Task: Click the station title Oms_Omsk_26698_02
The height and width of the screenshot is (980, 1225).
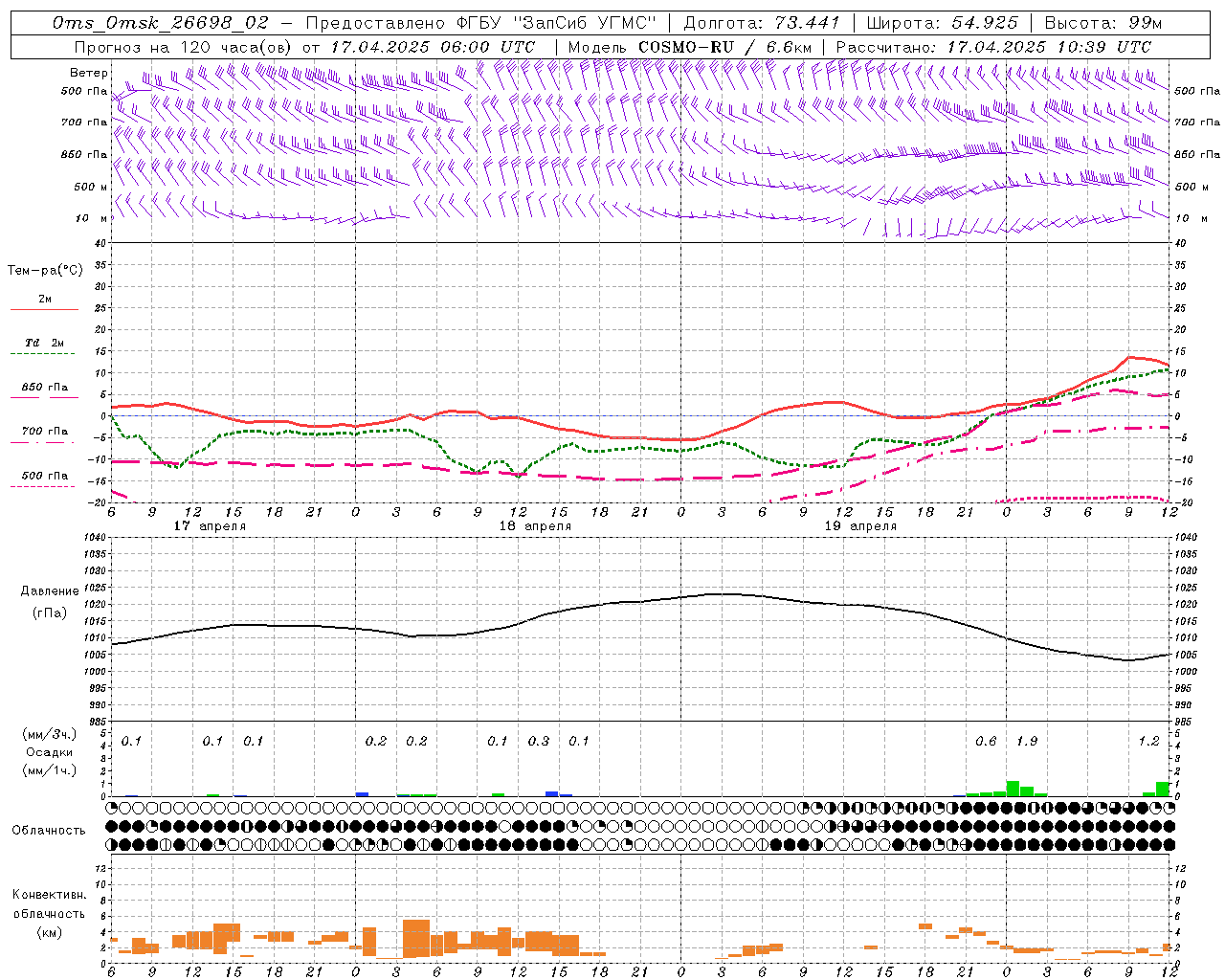Action: 161,23
